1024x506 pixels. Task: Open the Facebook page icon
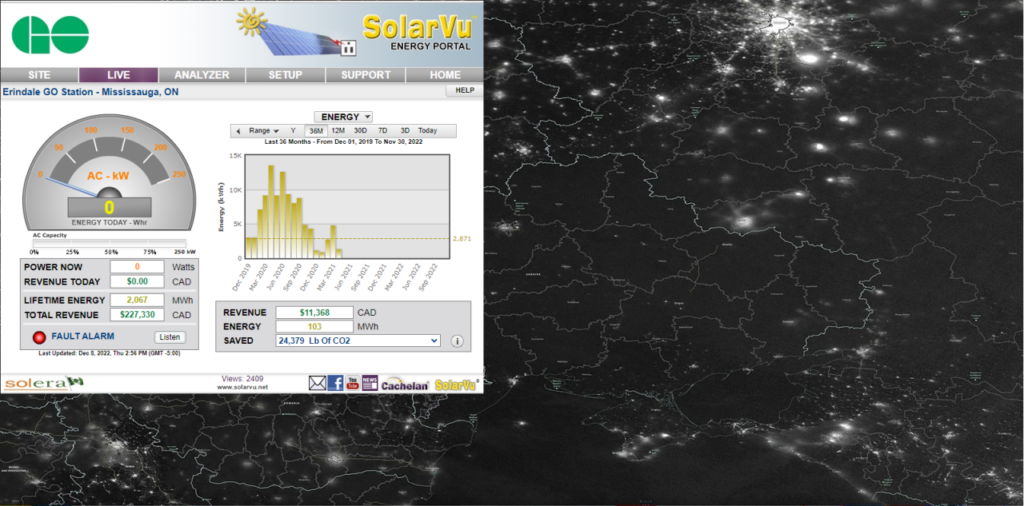coord(335,383)
